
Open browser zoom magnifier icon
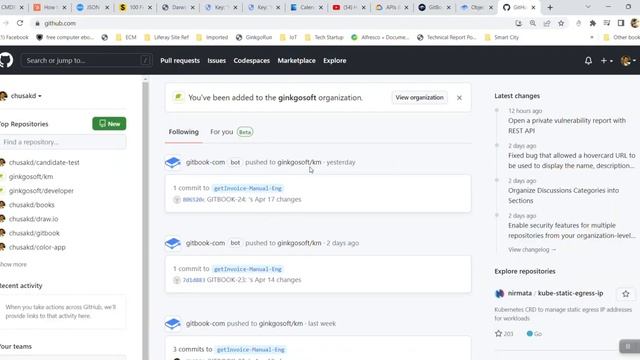[533, 23]
